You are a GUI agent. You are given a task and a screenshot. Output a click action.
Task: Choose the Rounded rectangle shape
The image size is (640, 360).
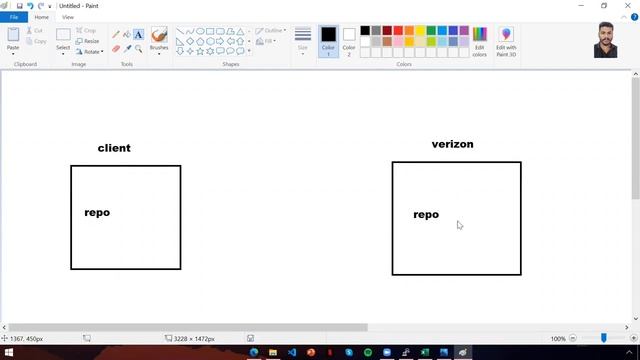[x=220, y=31]
